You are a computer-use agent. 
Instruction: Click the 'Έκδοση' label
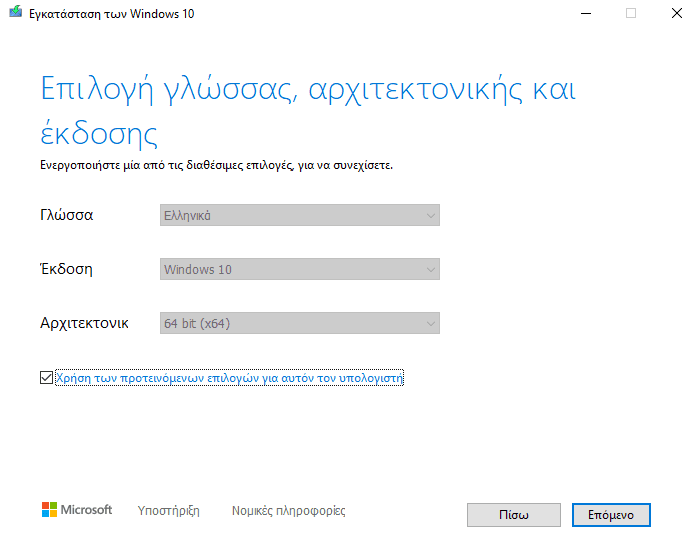(x=67, y=269)
